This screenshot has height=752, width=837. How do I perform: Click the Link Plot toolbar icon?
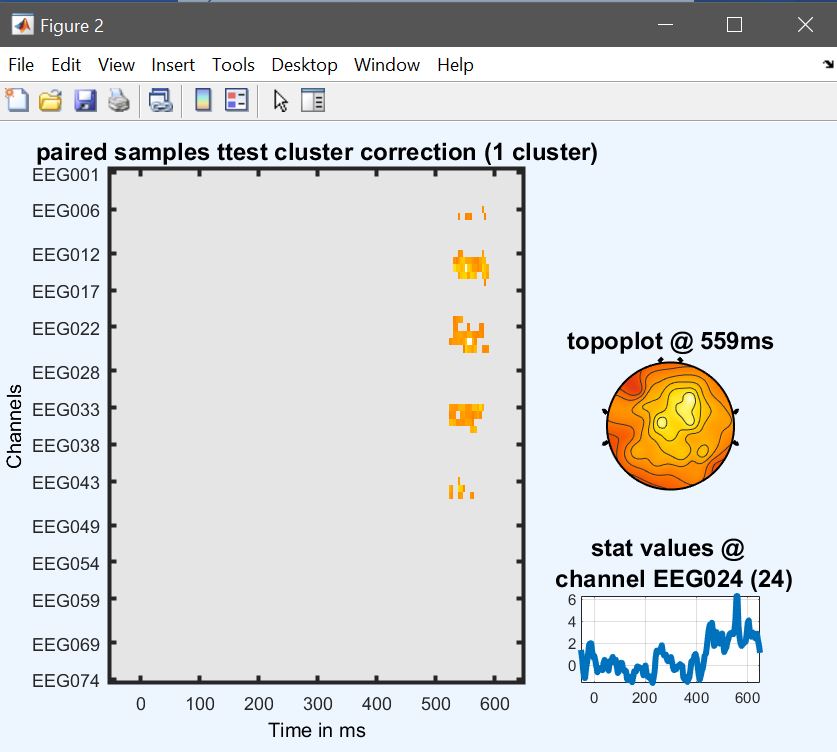[x=161, y=100]
